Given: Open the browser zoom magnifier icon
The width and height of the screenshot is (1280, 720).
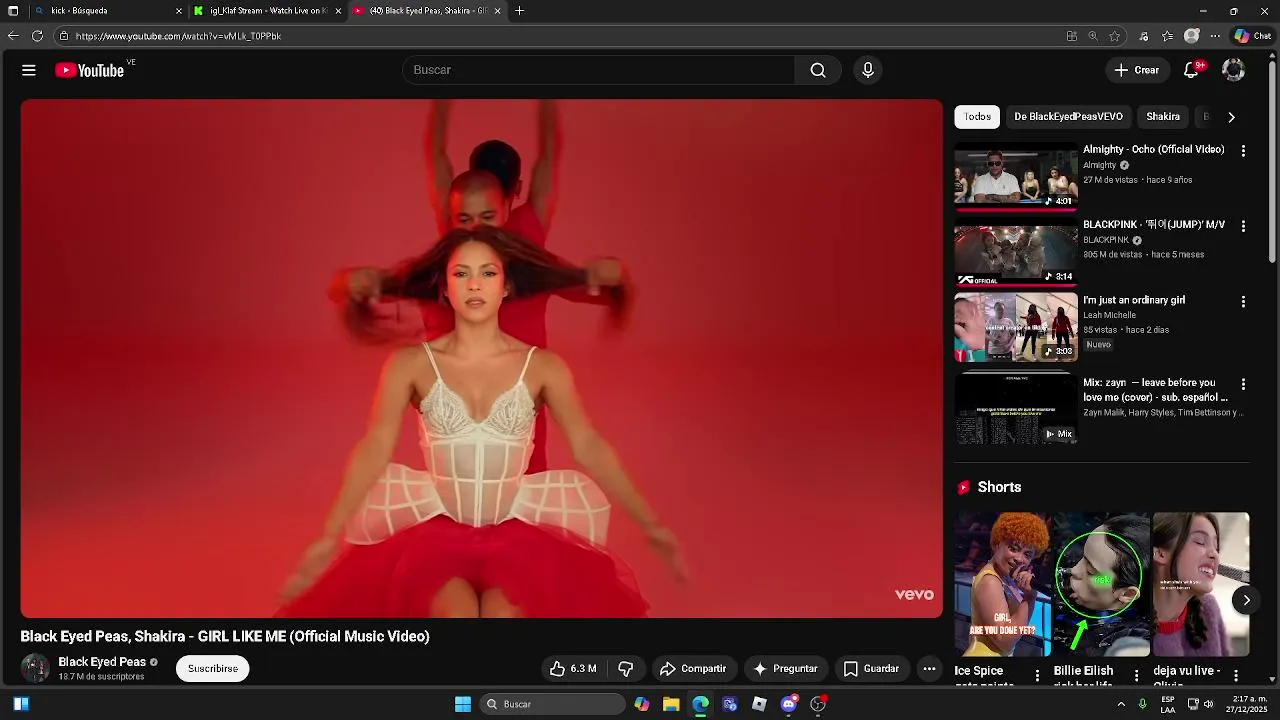Looking at the screenshot, I should point(1093,36).
